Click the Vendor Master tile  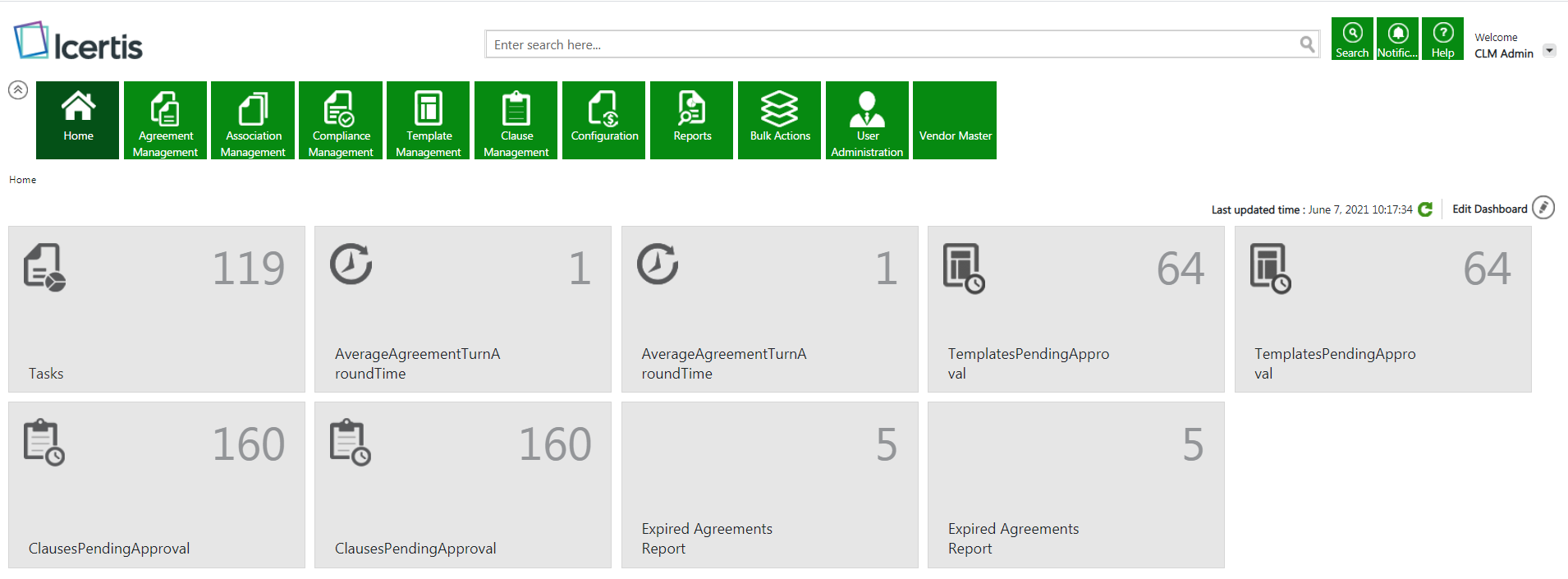pyautogui.click(x=955, y=120)
